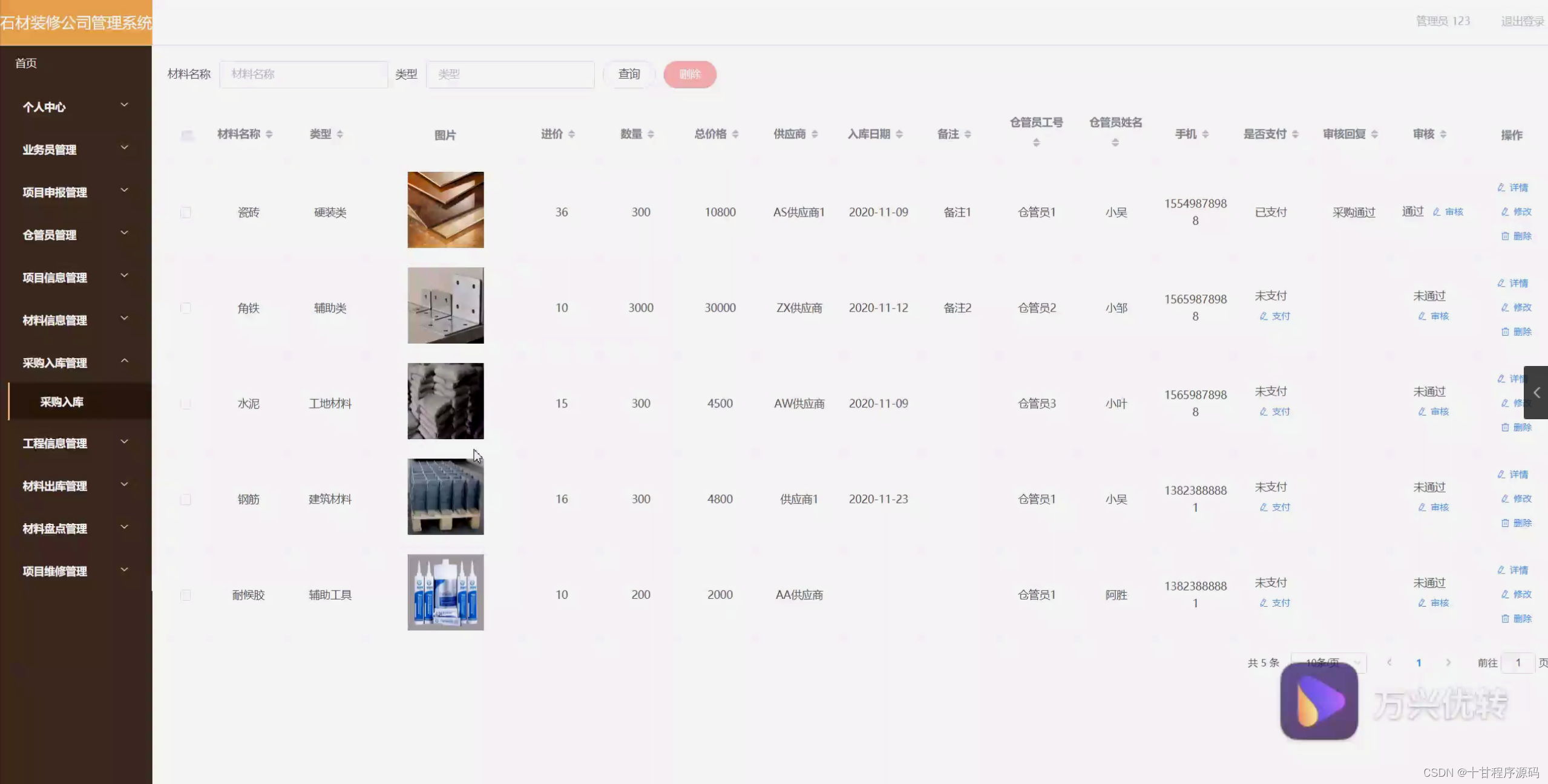Click collapsed side panel arrow handle
The height and width of the screenshot is (784, 1548).
click(1536, 393)
